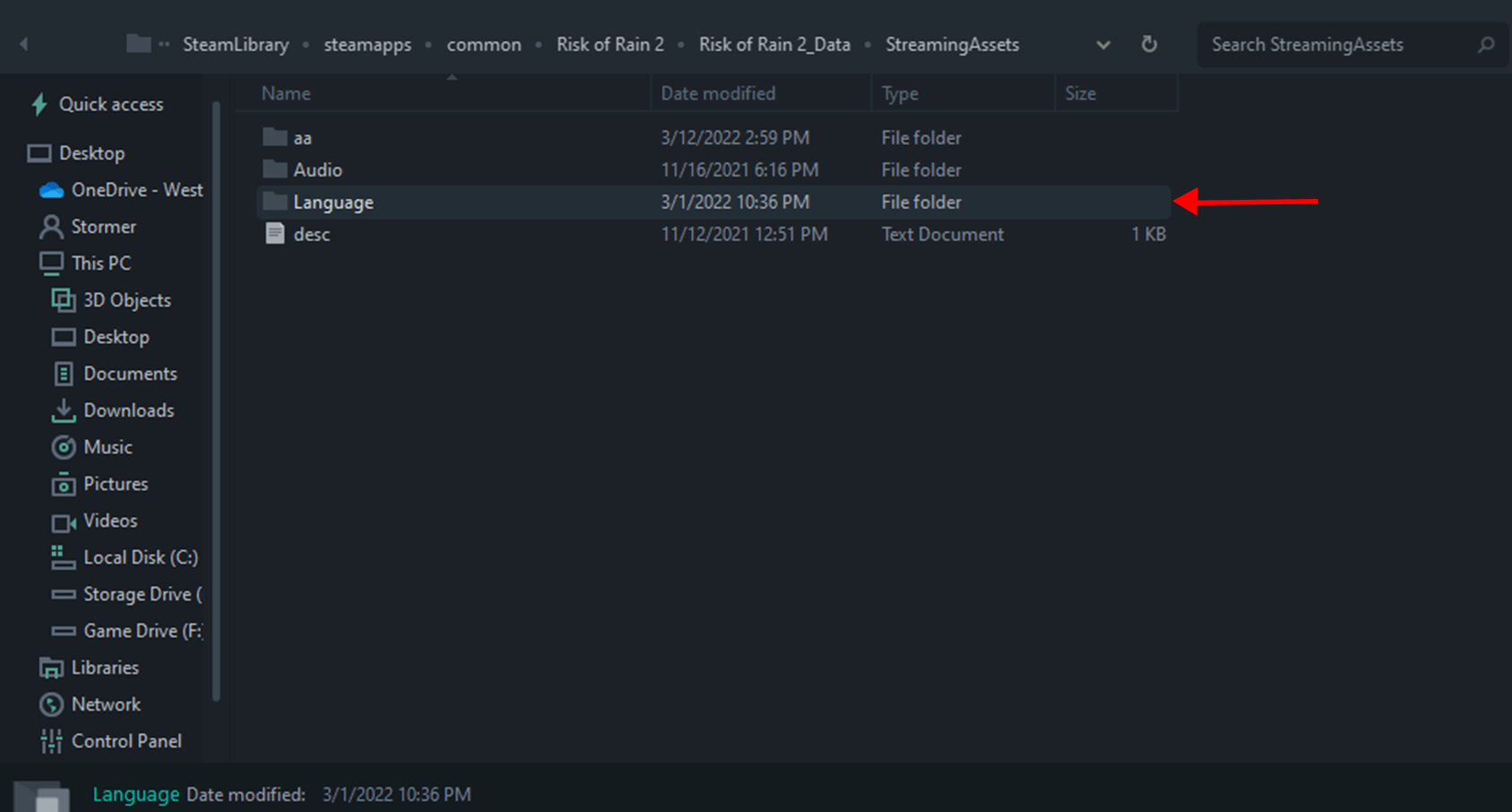The image size is (1512, 812).
Task: Select Documents in the navigation pane
Action: (x=130, y=374)
